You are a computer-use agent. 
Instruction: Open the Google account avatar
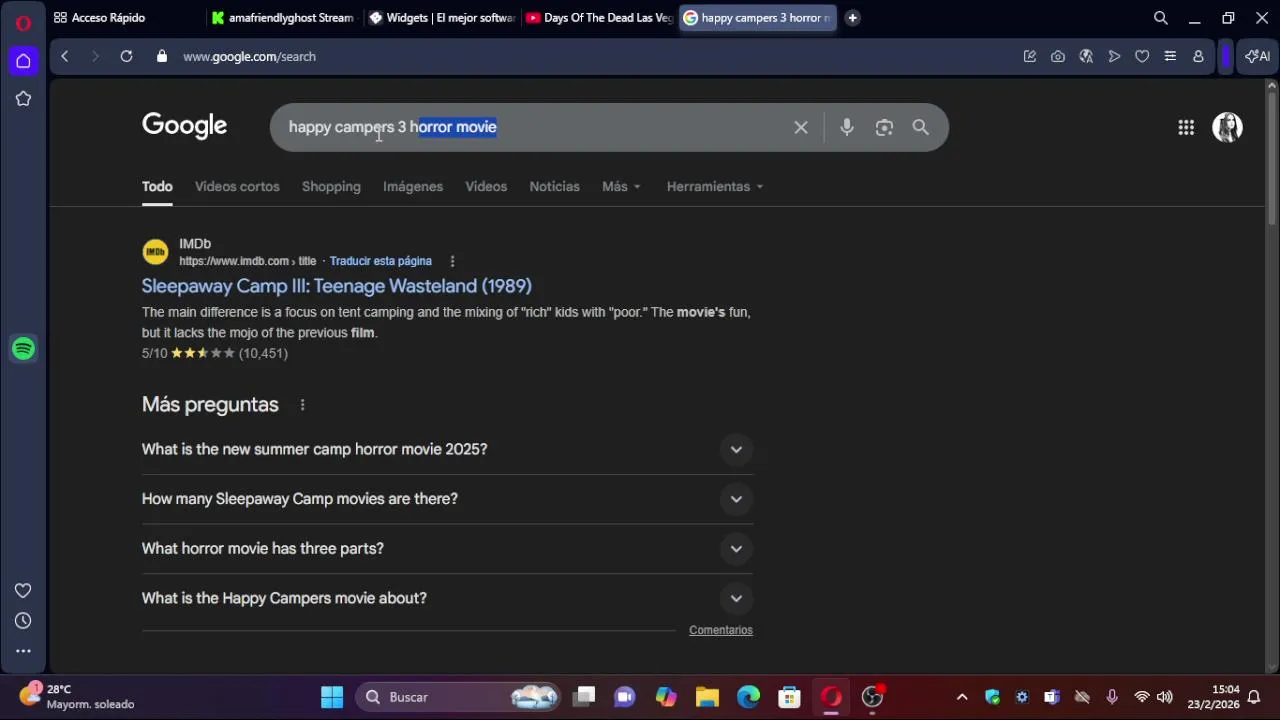tap(1227, 127)
